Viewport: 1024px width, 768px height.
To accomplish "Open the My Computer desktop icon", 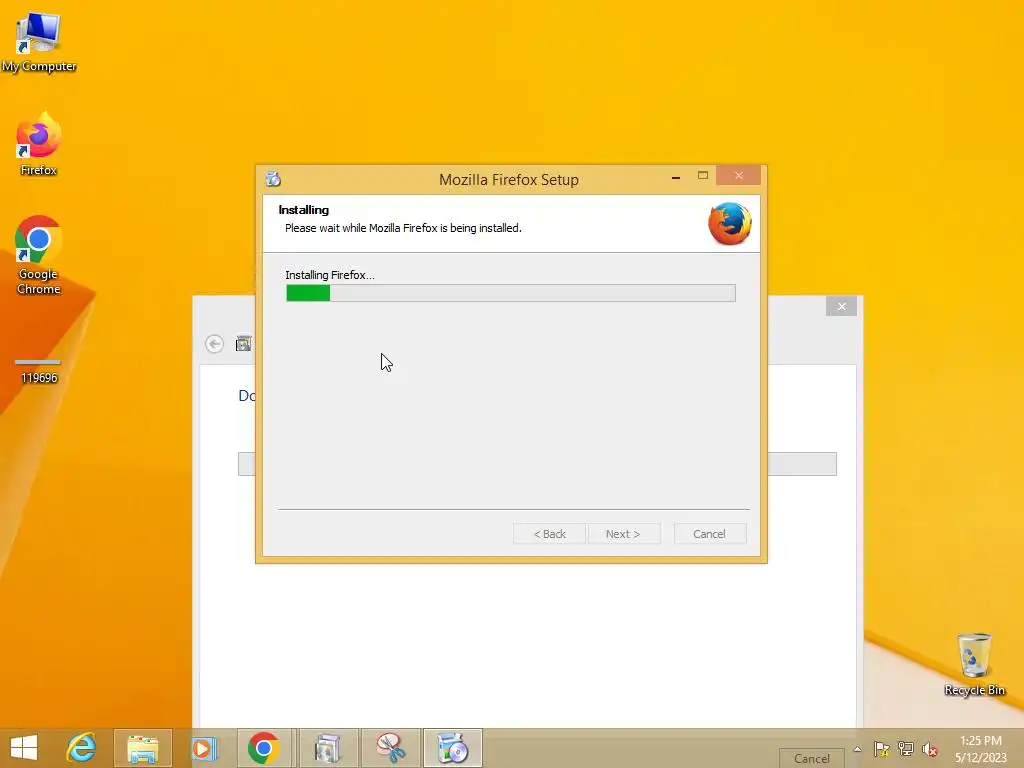I will pos(39,40).
